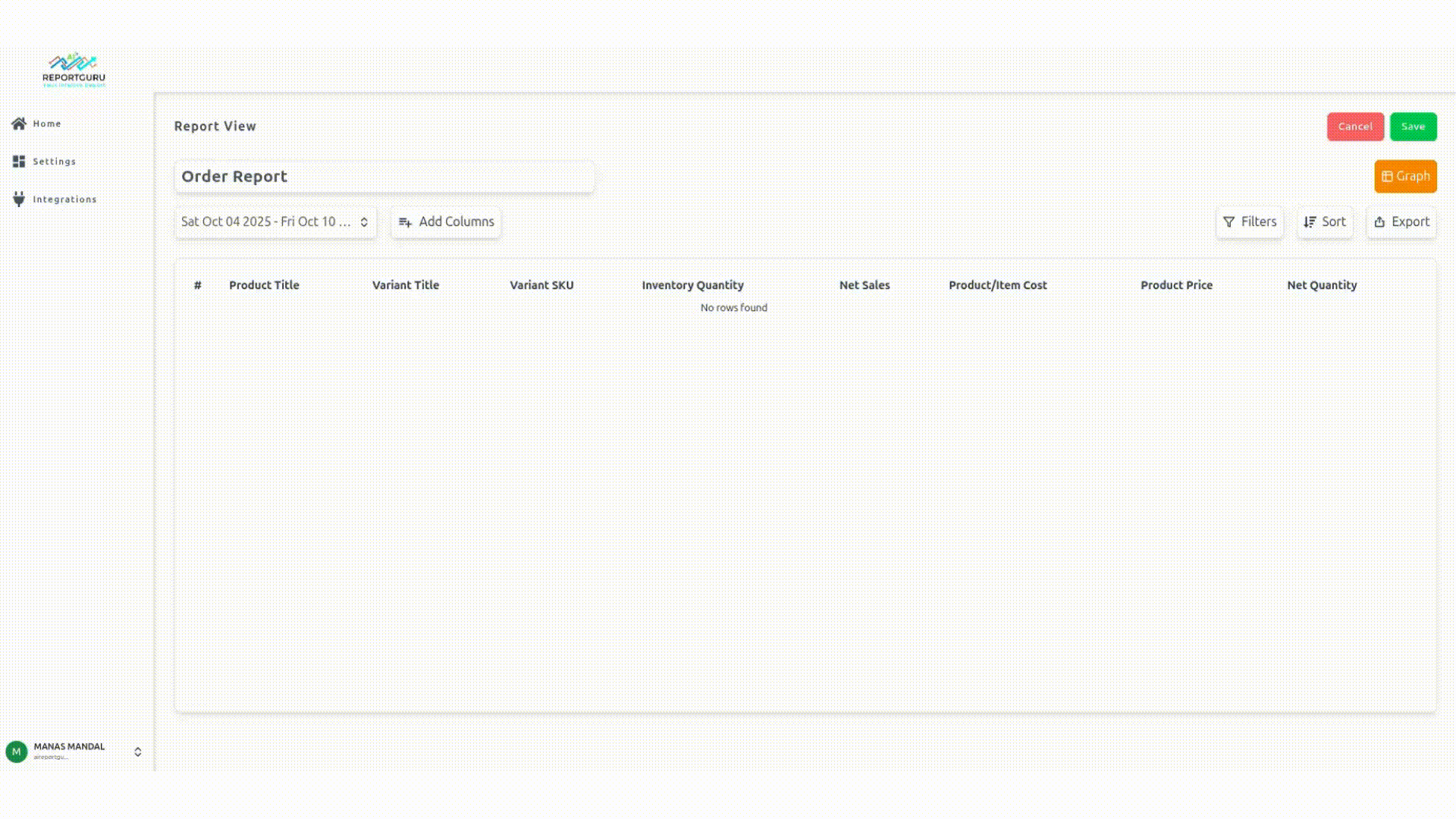Click the Home house icon

click(19, 124)
